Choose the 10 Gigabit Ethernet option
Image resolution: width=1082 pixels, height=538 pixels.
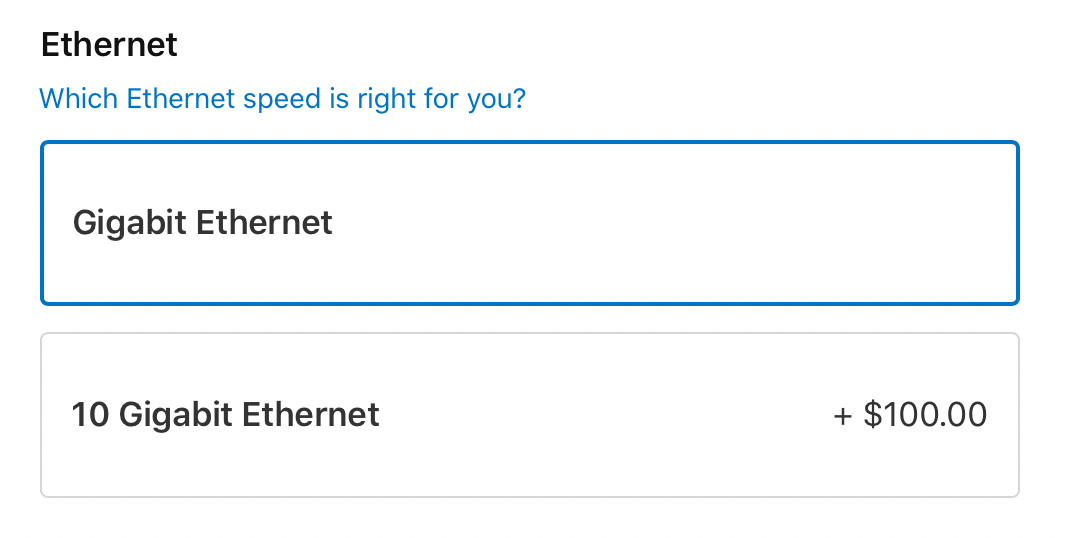529,415
